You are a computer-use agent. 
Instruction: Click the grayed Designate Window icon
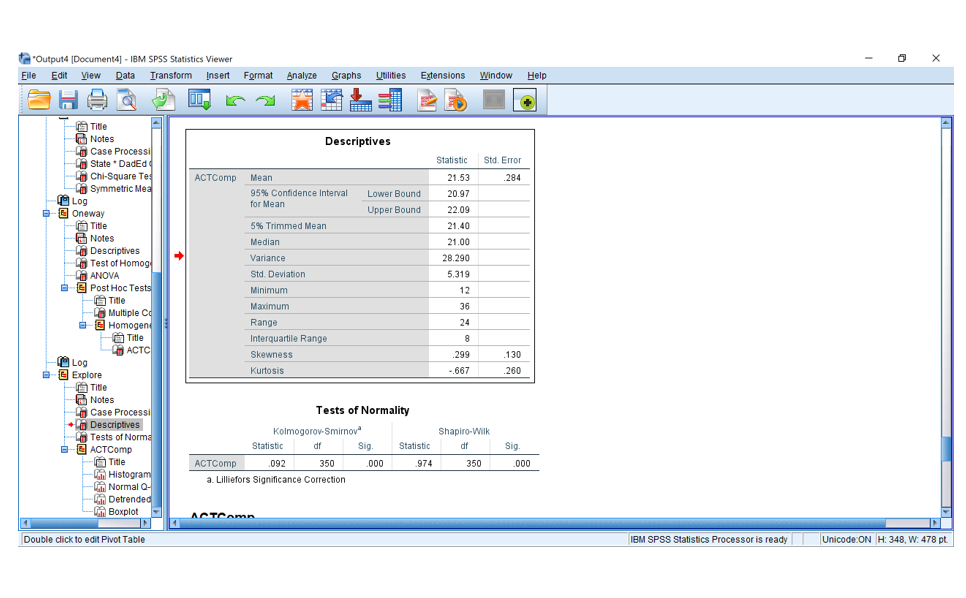tap(493, 100)
